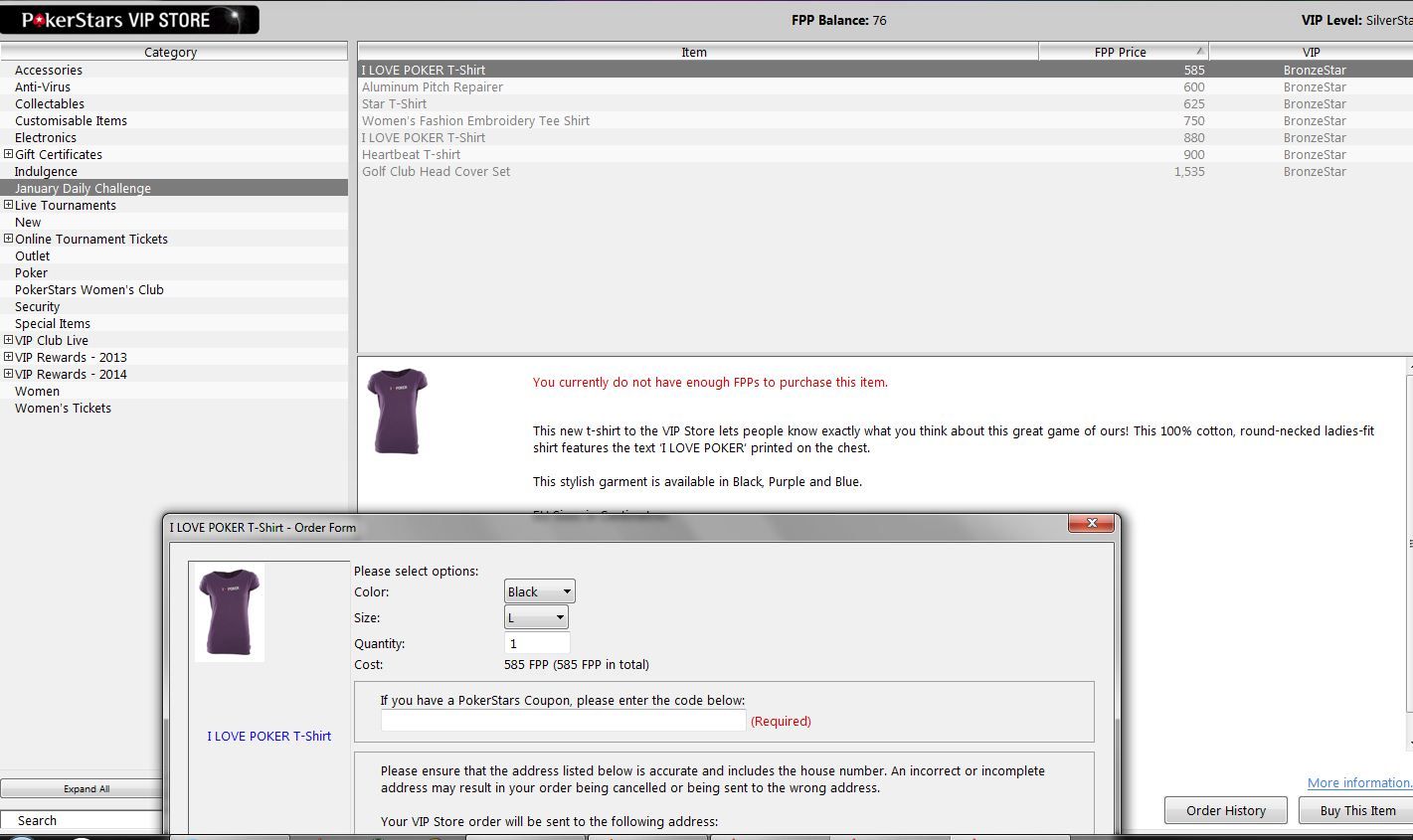
Task: Select Aluminum Pitch Repairer item
Action: (x=884, y=86)
